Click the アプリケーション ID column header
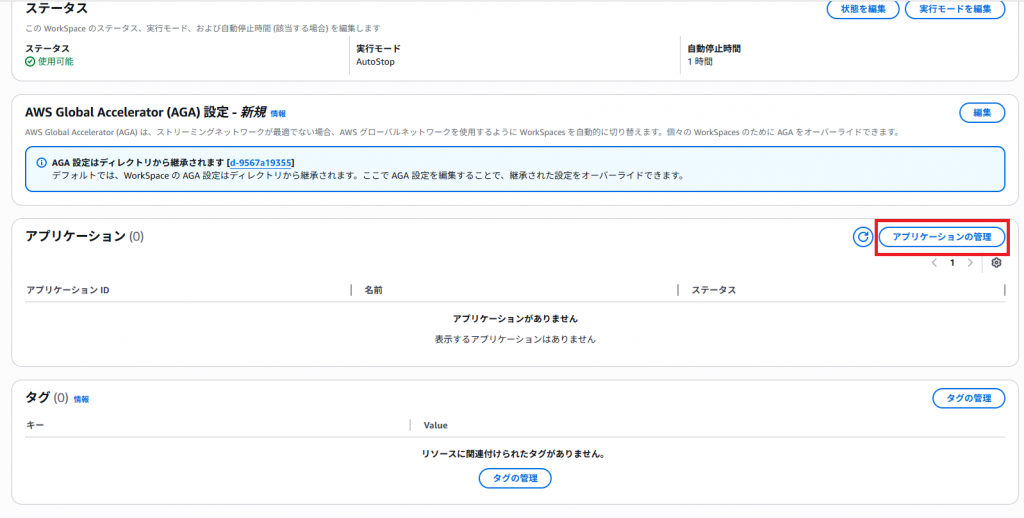 click(x=68, y=290)
